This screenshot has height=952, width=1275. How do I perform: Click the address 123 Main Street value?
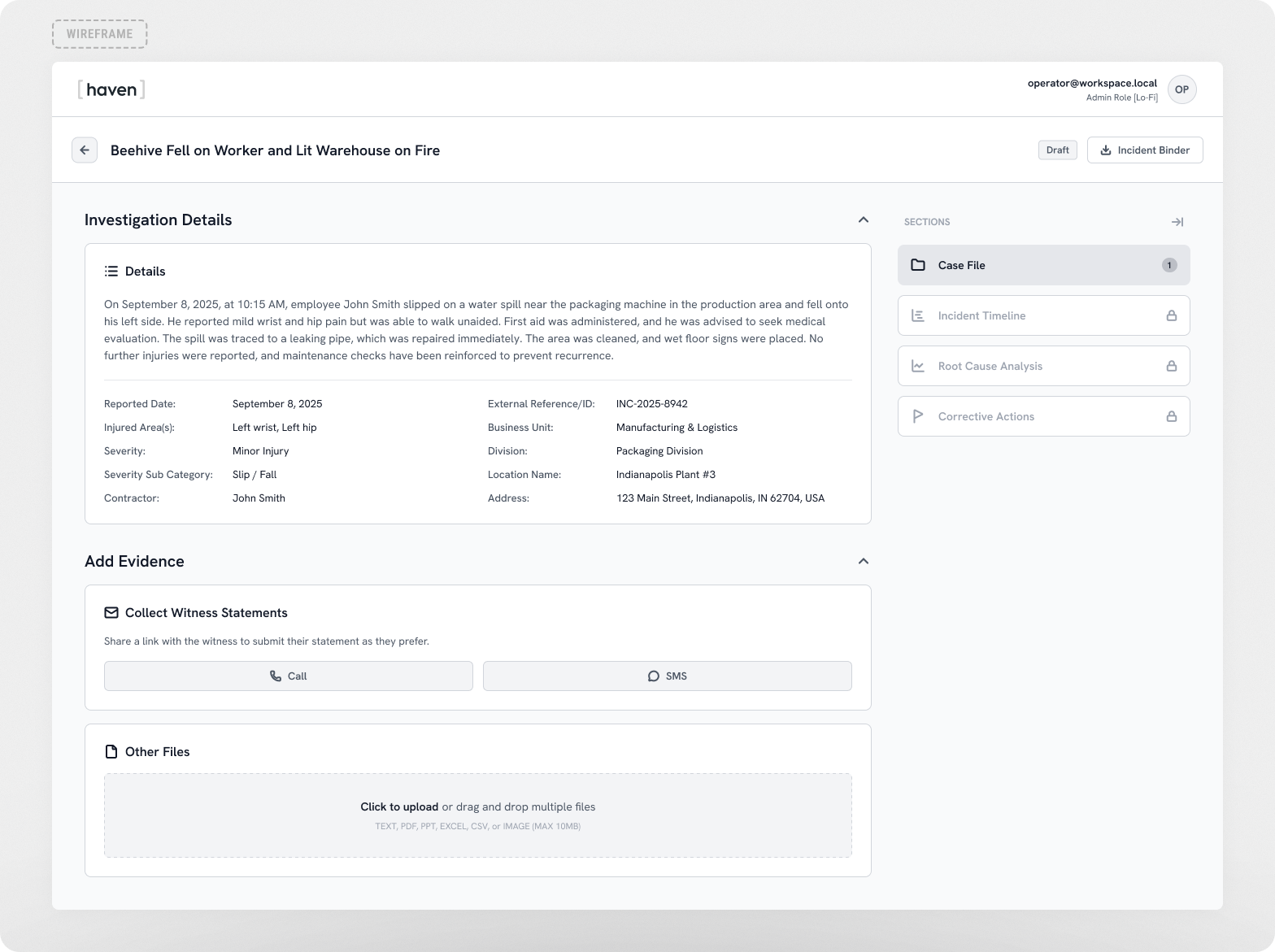tap(720, 498)
